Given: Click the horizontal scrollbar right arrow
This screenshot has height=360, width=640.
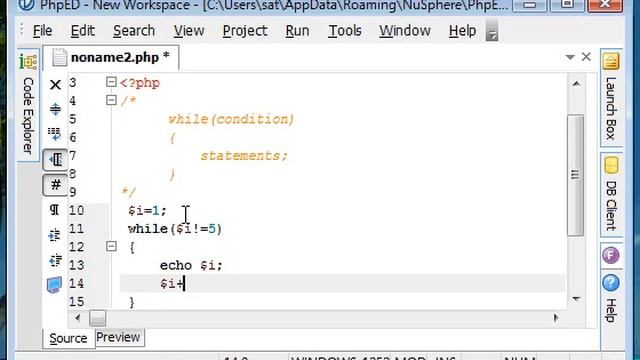Looking at the screenshot, I should point(556,318).
